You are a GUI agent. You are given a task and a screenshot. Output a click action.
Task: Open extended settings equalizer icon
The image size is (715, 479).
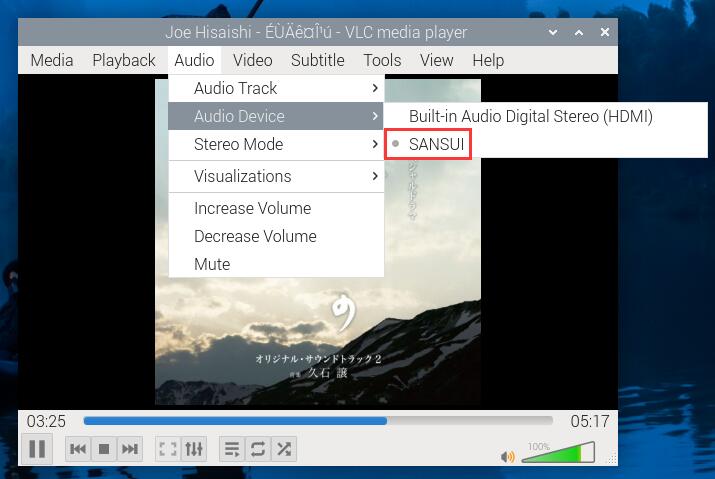(195, 450)
